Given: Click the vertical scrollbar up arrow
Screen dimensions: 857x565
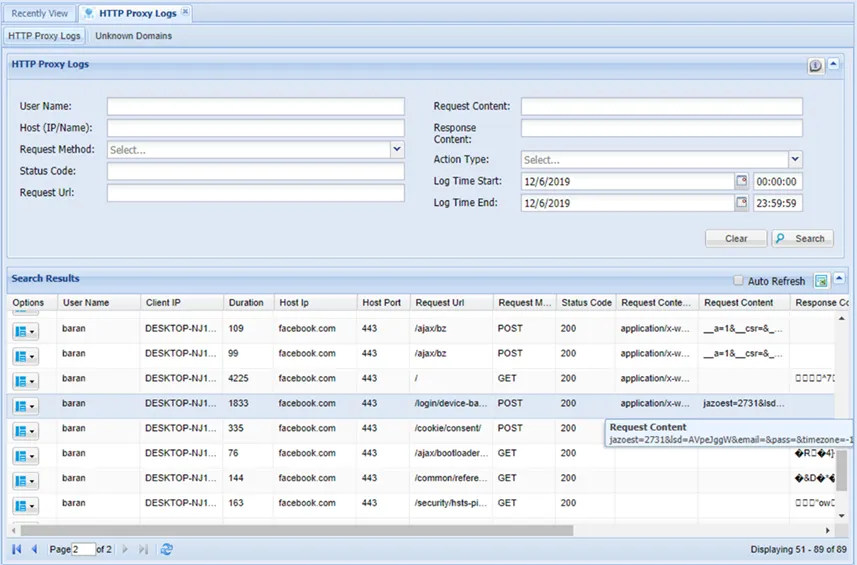Looking at the screenshot, I should pos(842,318).
